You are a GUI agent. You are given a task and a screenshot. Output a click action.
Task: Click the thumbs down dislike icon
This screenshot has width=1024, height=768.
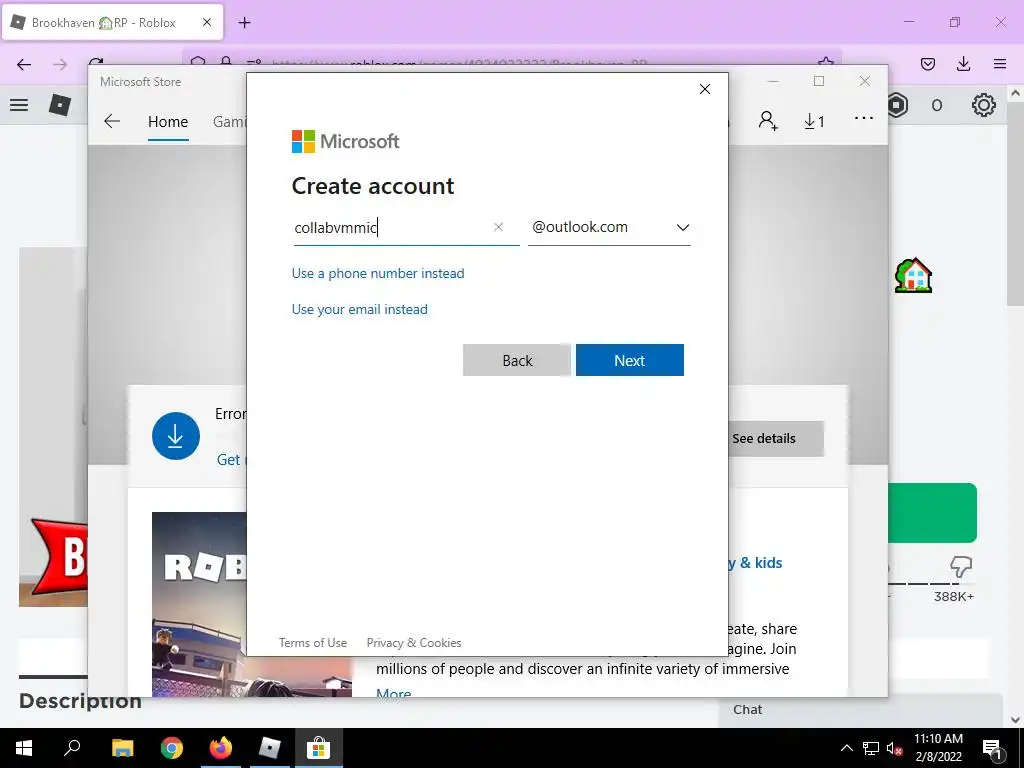(961, 566)
